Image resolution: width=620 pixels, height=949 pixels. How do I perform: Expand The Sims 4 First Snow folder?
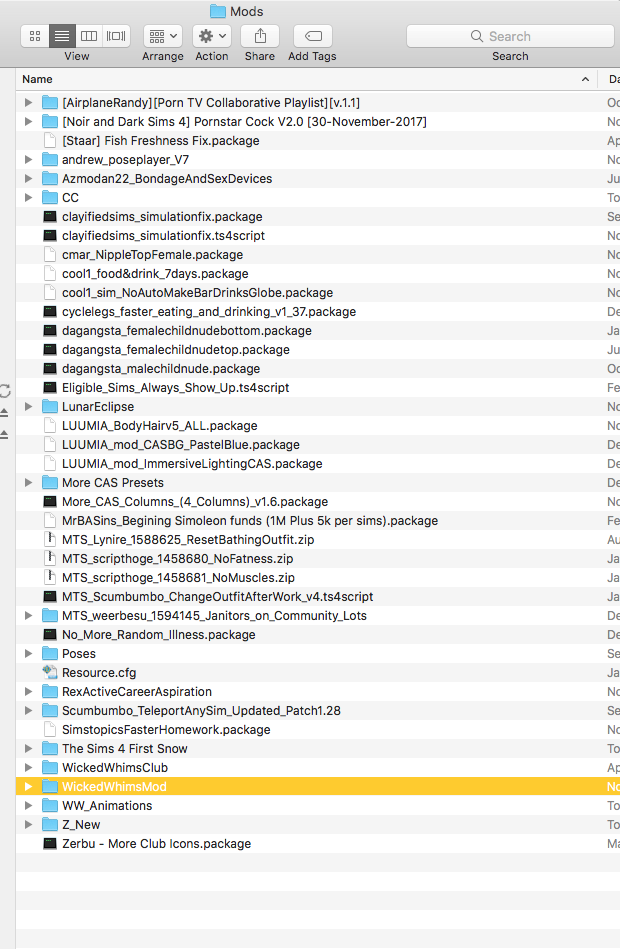point(28,749)
